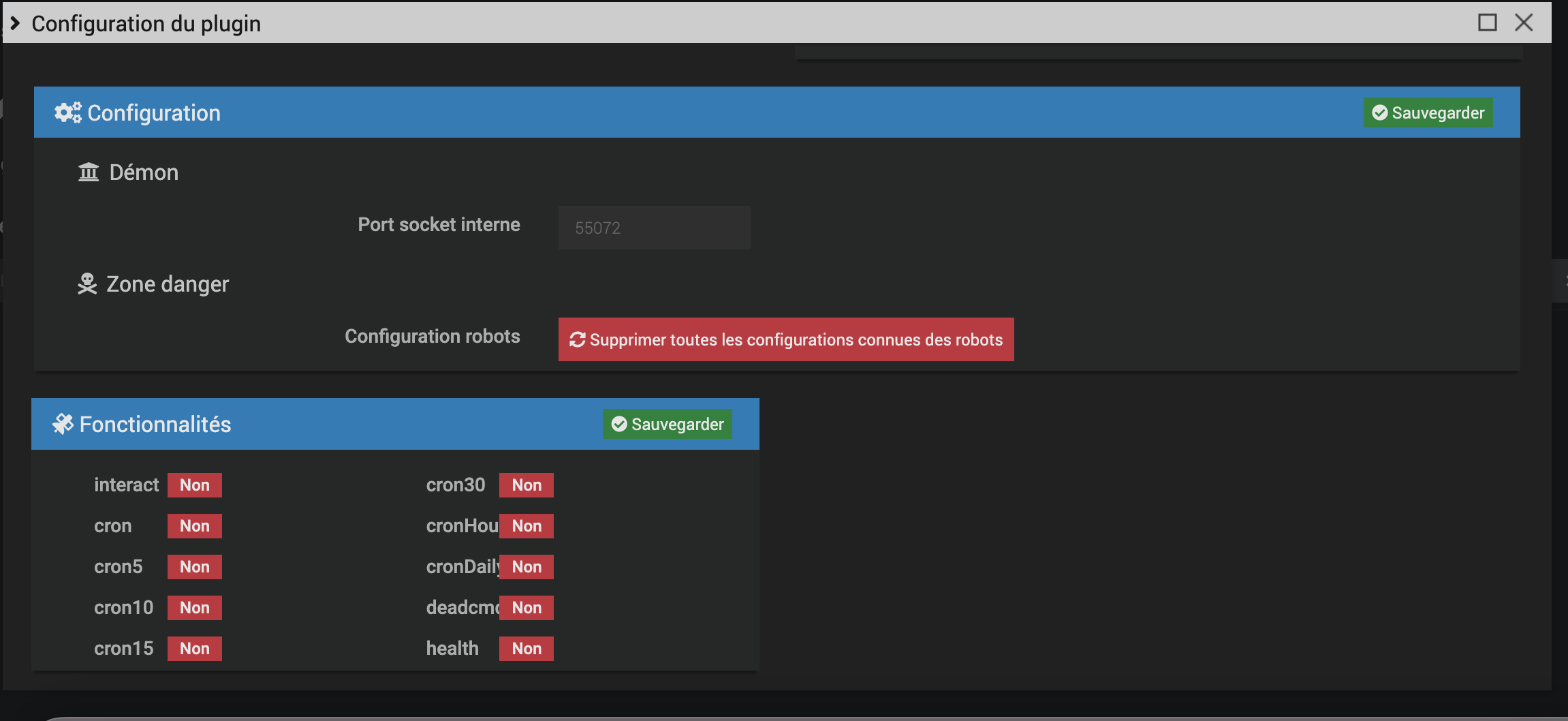The height and width of the screenshot is (721, 1568).
Task: Enable the health feature
Action: [x=527, y=649]
